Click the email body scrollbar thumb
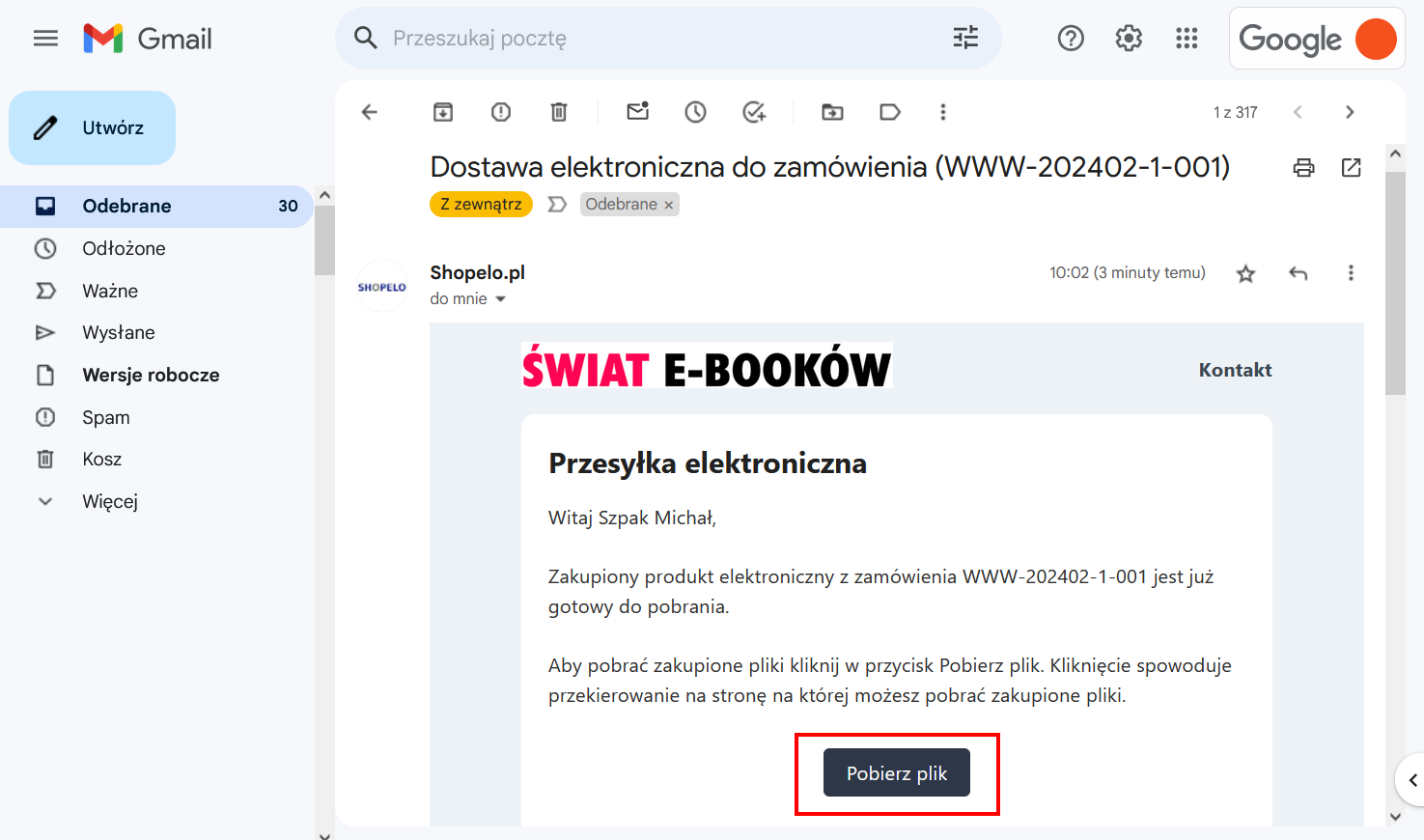This screenshot has width=1424, height=840. point(1395,284)
